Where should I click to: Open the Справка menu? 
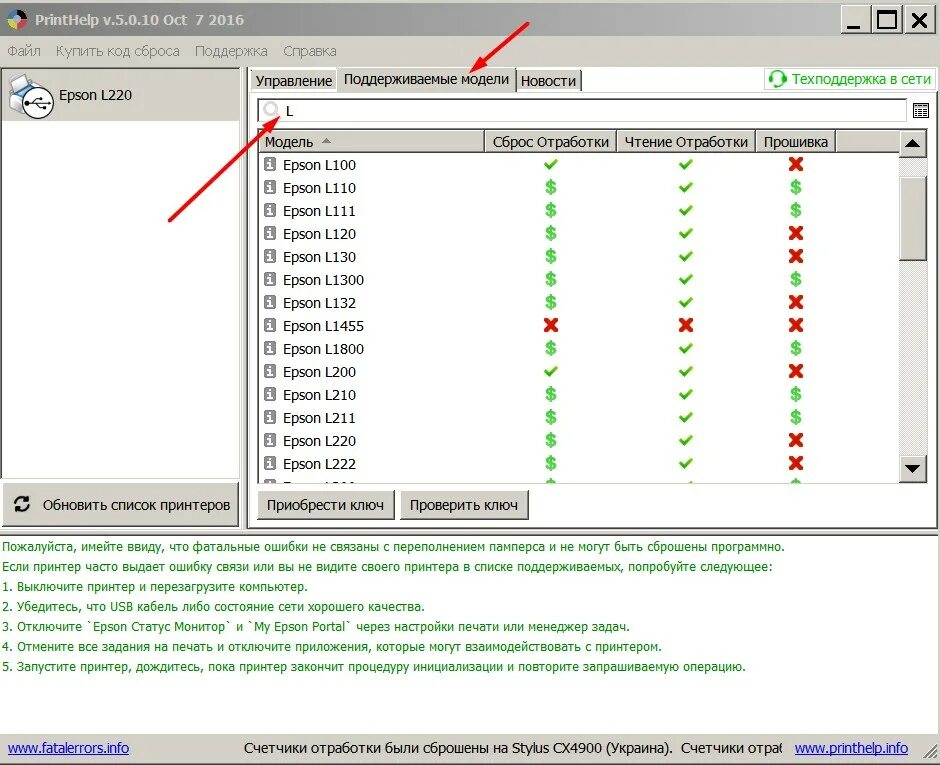[309, 51]
